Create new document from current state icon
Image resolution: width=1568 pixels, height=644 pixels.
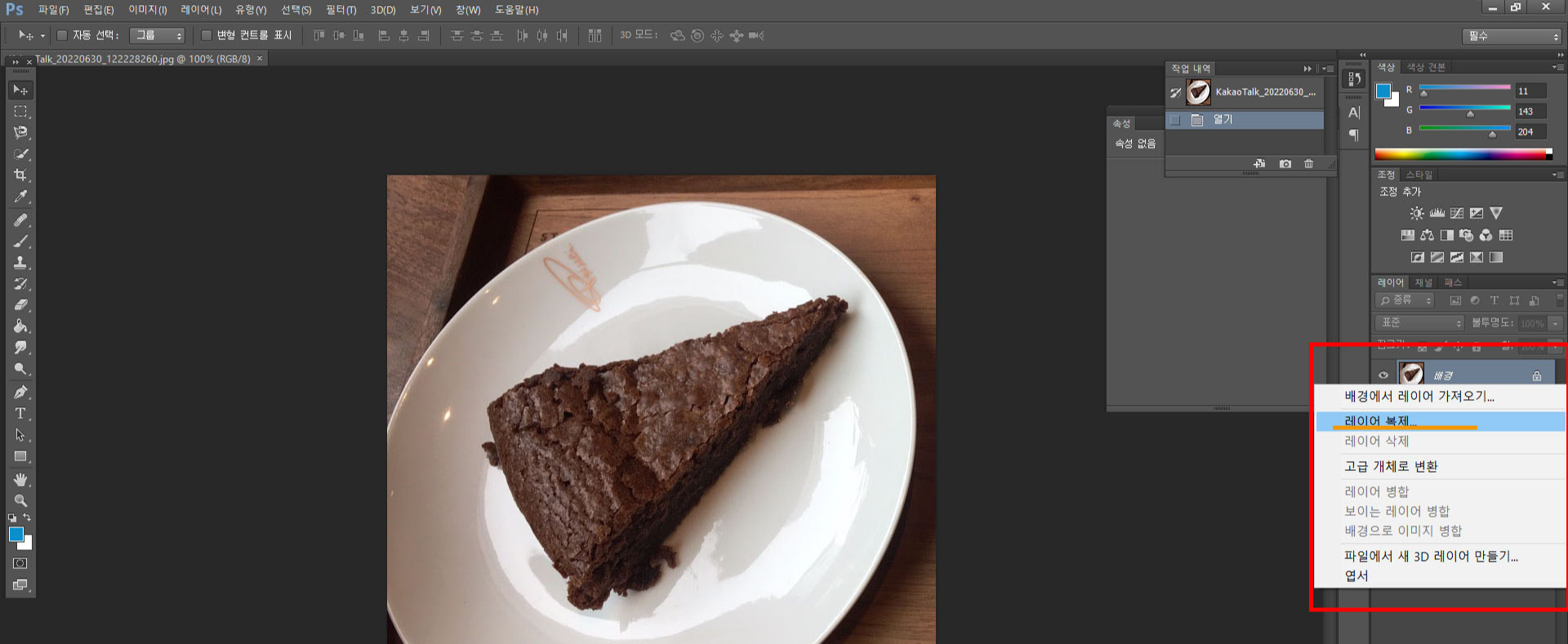(1260, 164)
